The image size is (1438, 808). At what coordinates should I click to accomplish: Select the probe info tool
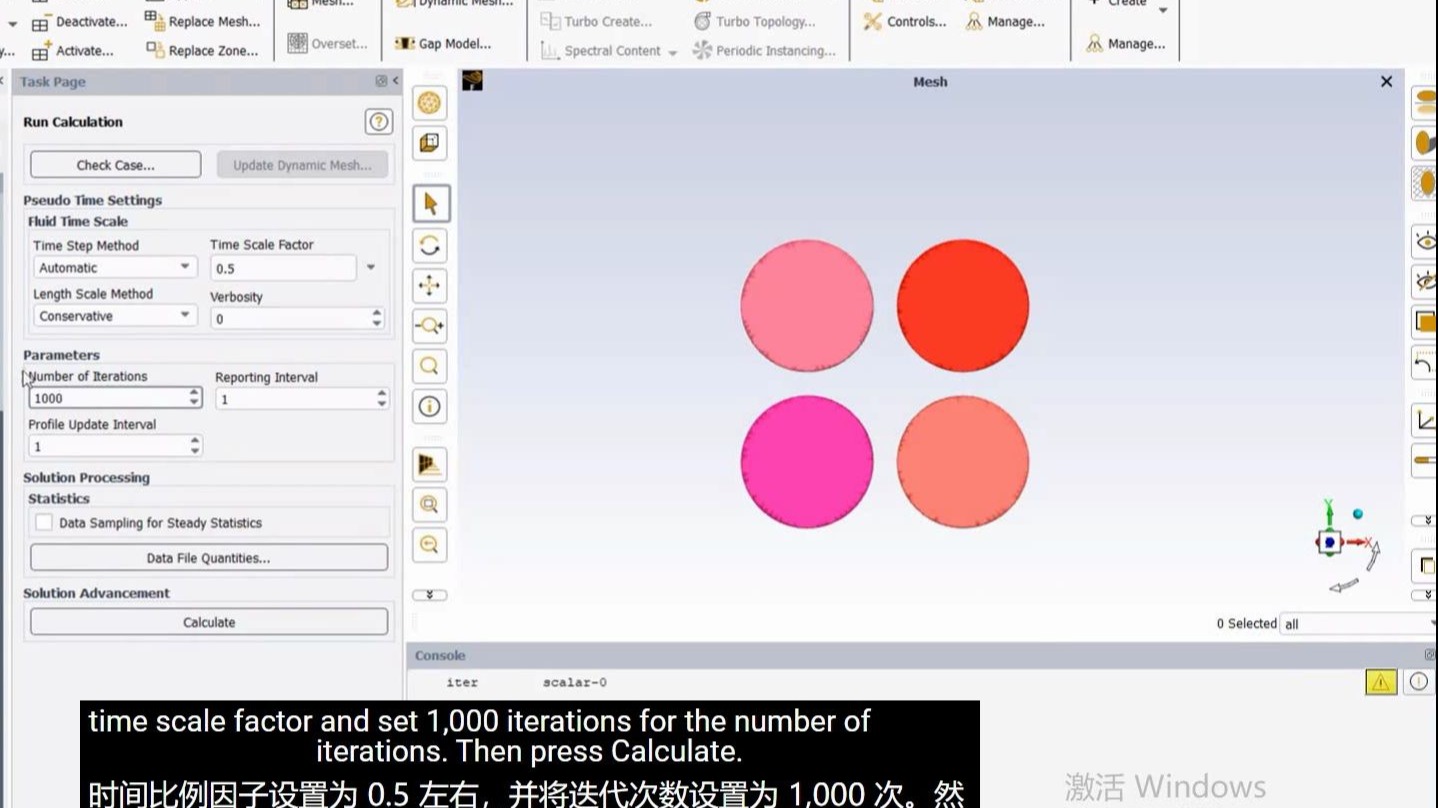coord(430,407)
